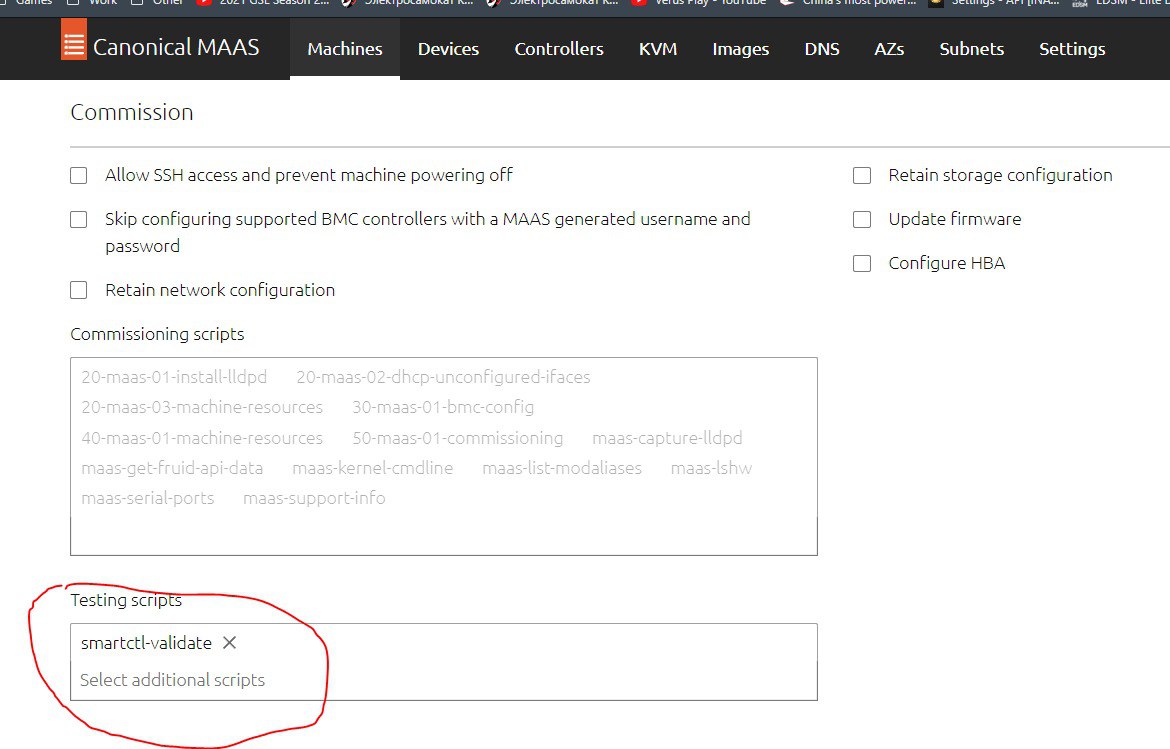Toggle the Configure HBA checkbox

(862, 264)
